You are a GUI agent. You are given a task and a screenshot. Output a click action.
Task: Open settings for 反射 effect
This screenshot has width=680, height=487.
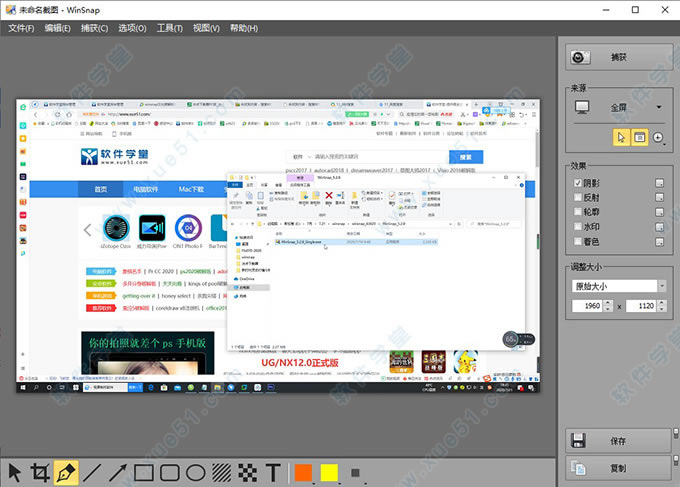pos(659,197)
